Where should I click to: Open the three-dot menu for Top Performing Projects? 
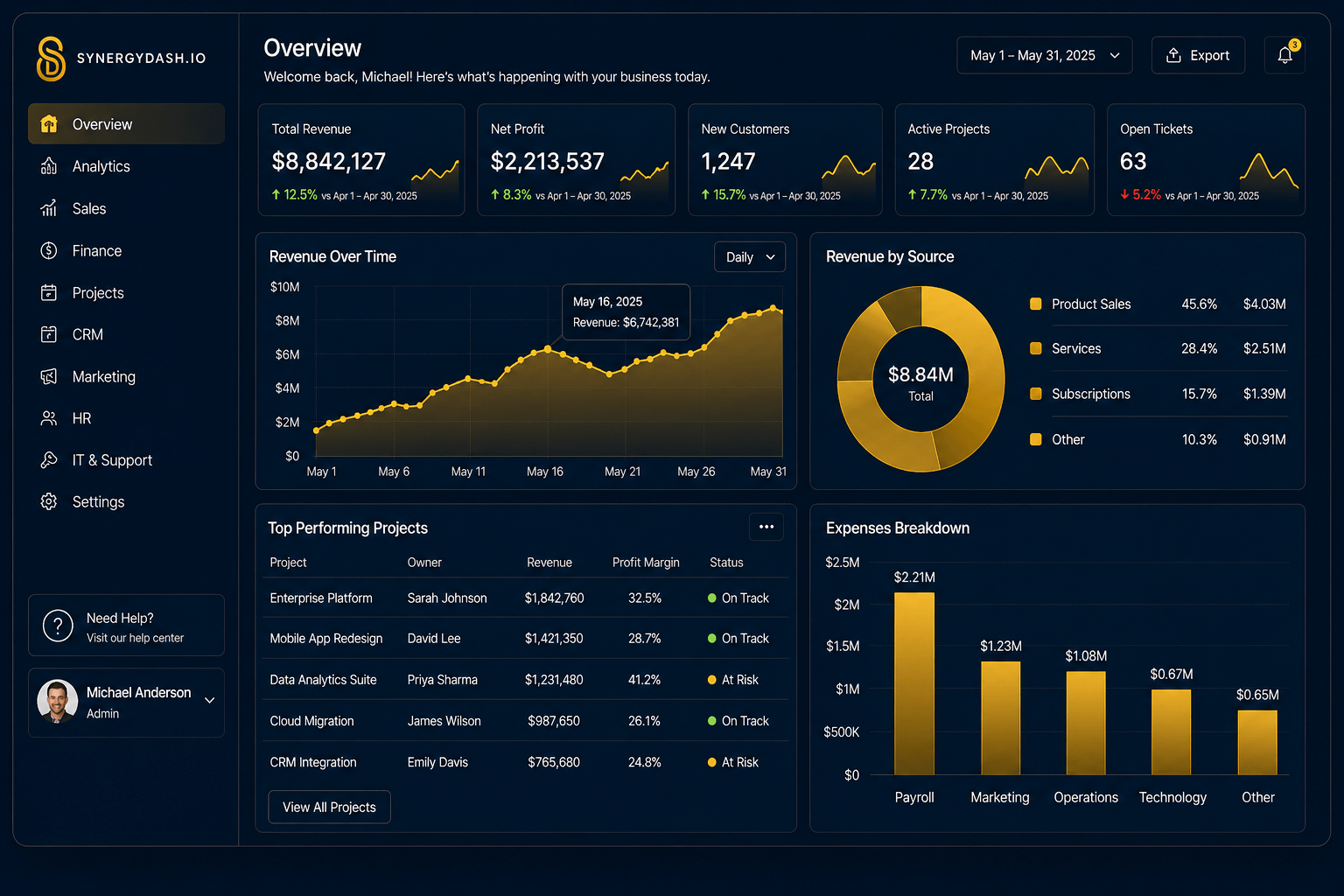(x=766, y=527)
